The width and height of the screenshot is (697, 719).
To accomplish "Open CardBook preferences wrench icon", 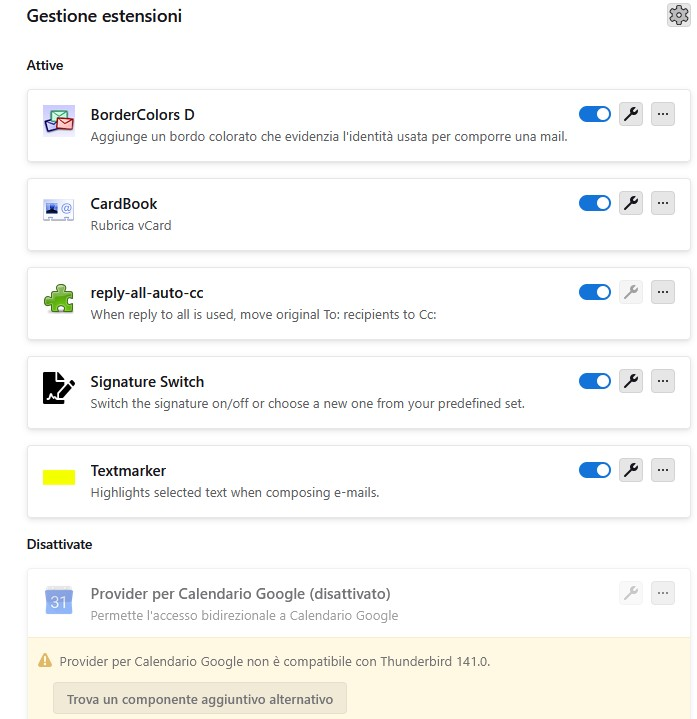I will pos(630,203).
